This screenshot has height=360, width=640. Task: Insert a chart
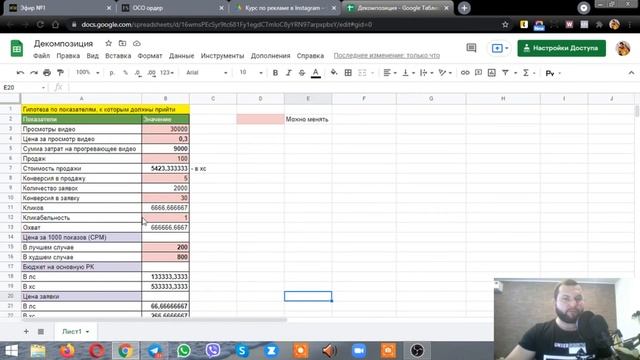click(492, 73)
